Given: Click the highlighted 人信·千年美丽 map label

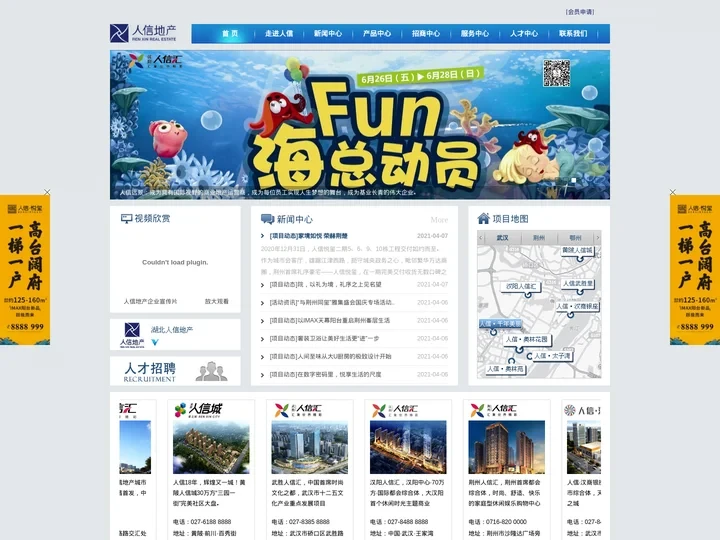Looking at the screenshot, I should tap(501, 324).
